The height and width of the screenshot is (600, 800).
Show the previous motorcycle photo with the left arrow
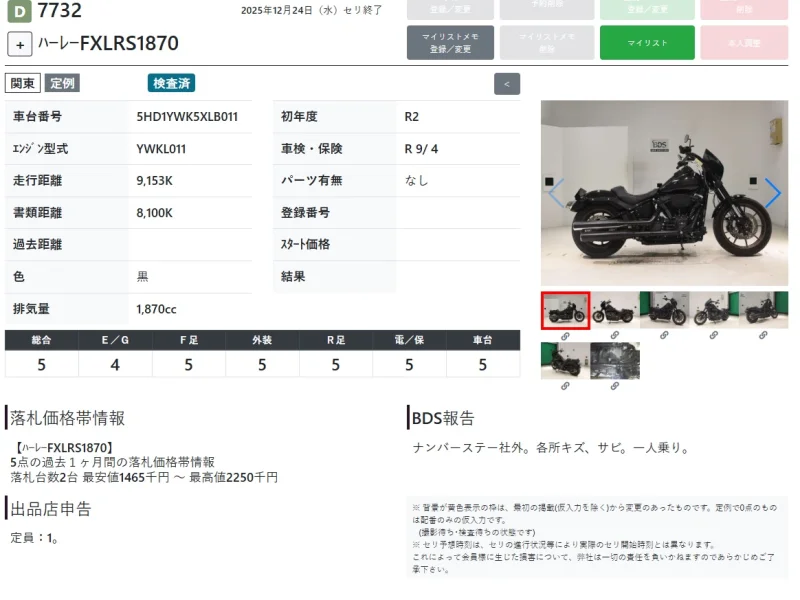556,193
